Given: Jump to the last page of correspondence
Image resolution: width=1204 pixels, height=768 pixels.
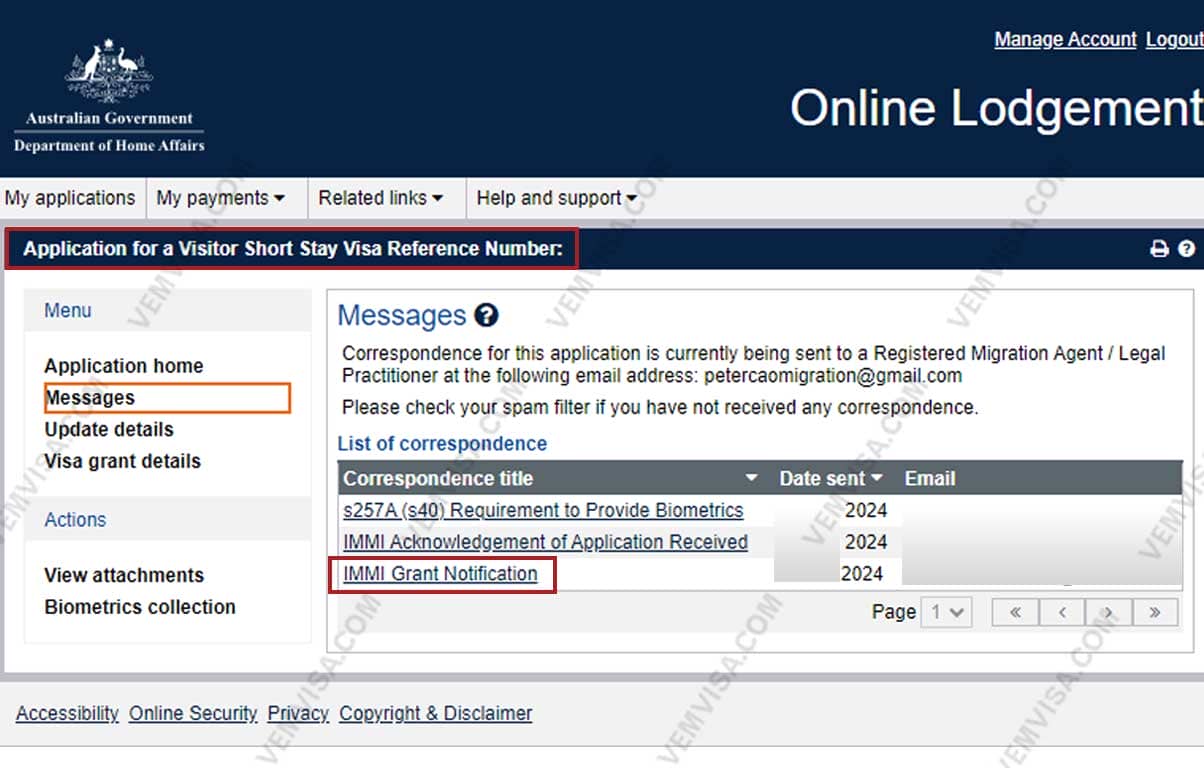Looking at the screenshot, I should (1154, 612).
